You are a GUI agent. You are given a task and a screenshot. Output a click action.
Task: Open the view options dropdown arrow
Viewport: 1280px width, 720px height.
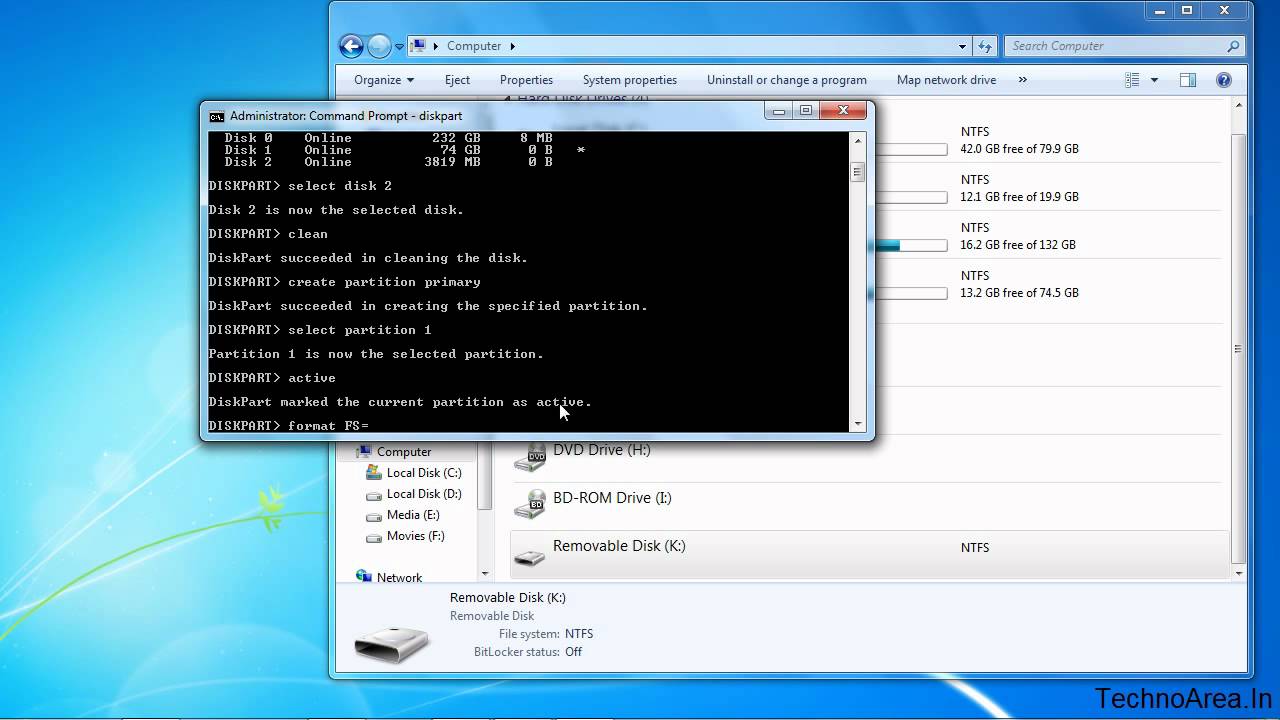click(x=1154, y=80)
